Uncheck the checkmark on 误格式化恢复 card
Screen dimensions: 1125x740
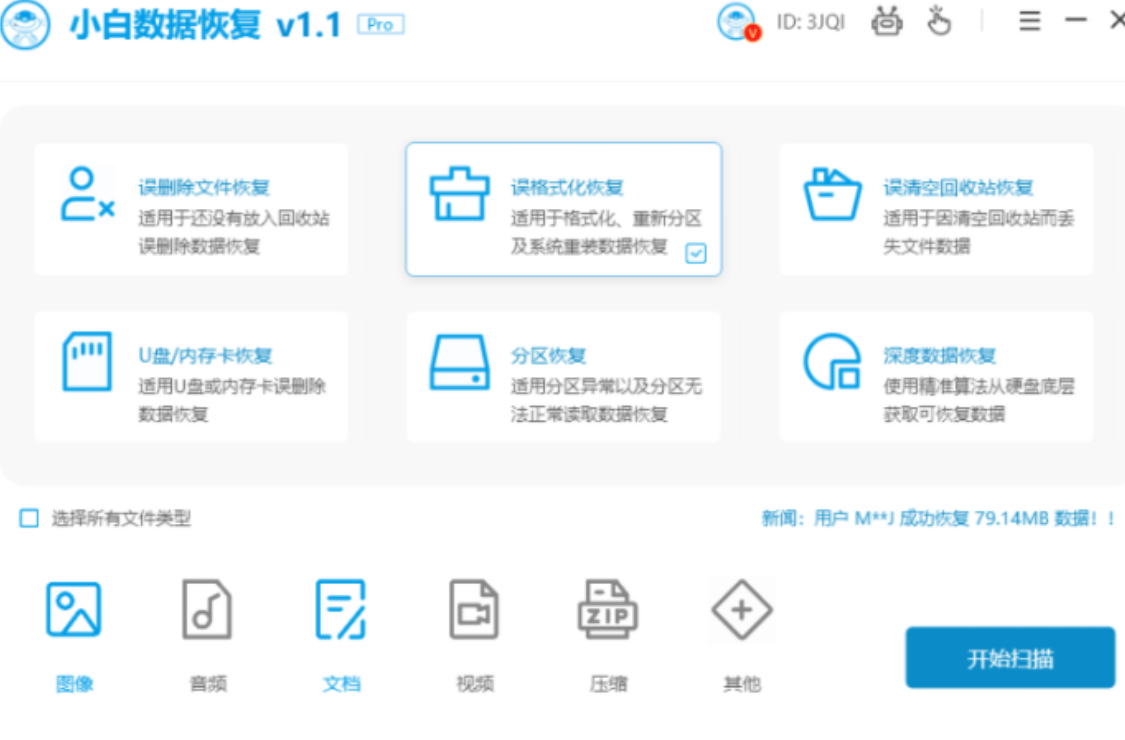695,253
